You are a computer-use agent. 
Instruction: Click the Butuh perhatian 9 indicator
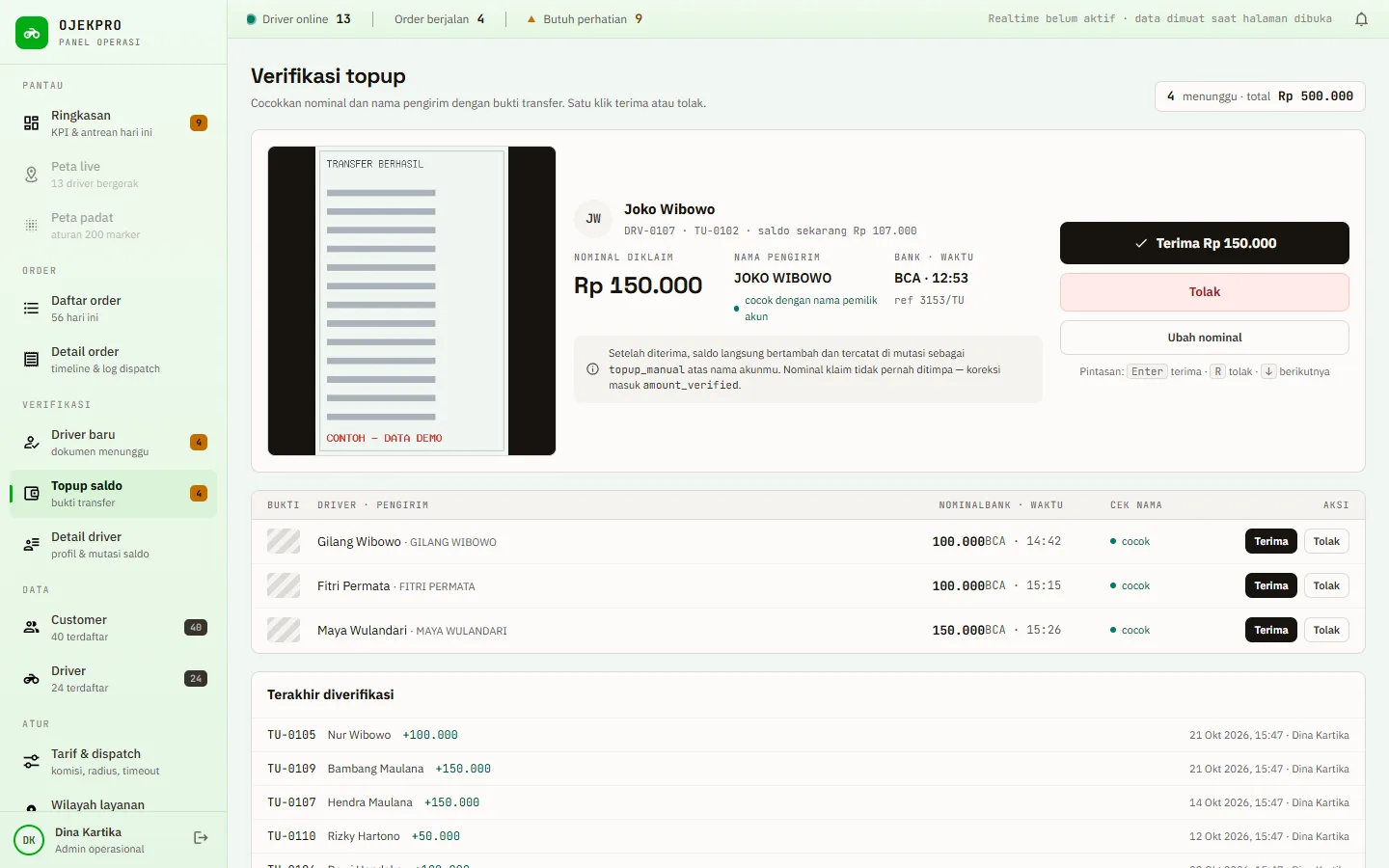click(x=585, y=19)
